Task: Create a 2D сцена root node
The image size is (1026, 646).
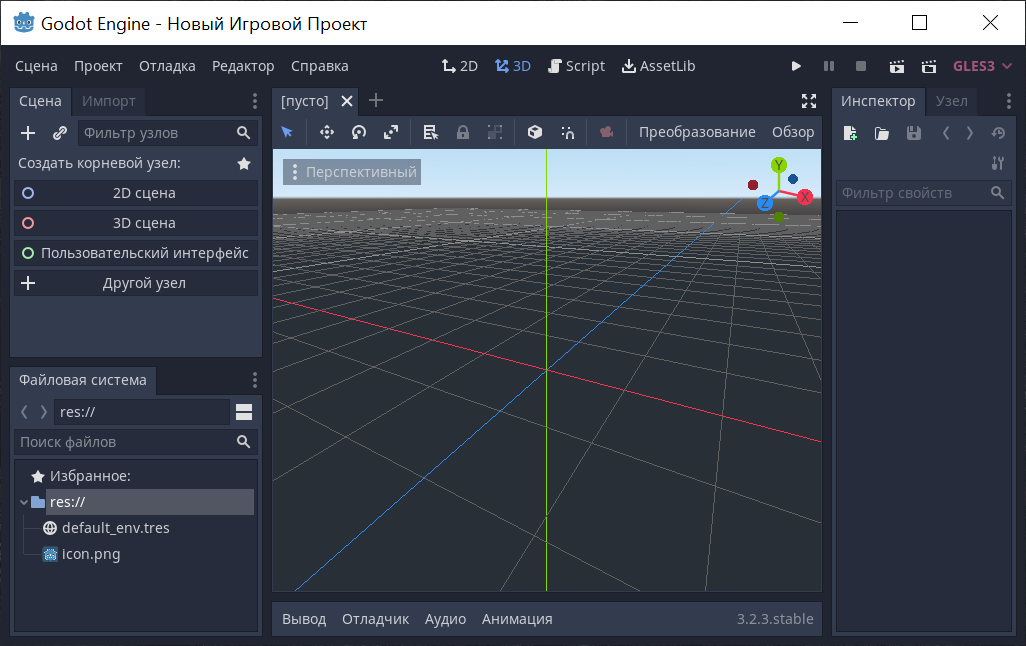Action: (x=136, y=193)
